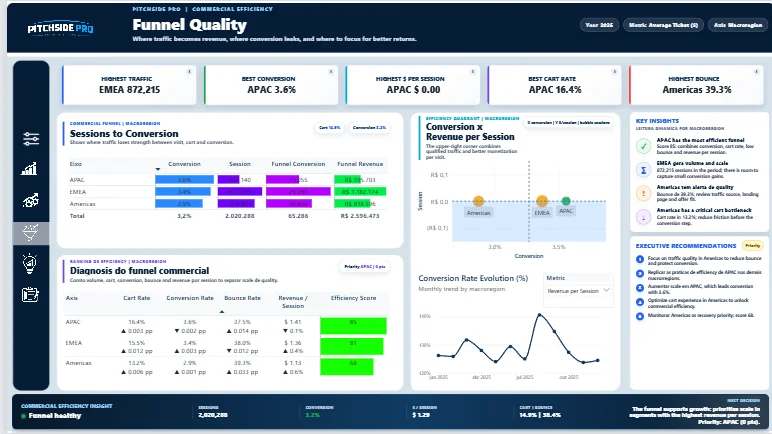Click sigma icon for EMEA volume insight

(643, 170)
